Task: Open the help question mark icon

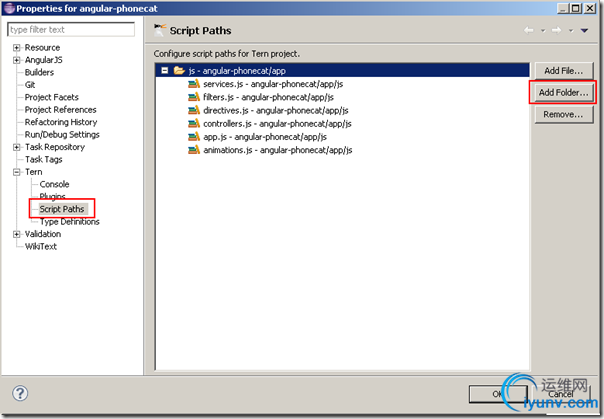Action: click(x=20, y=393)
